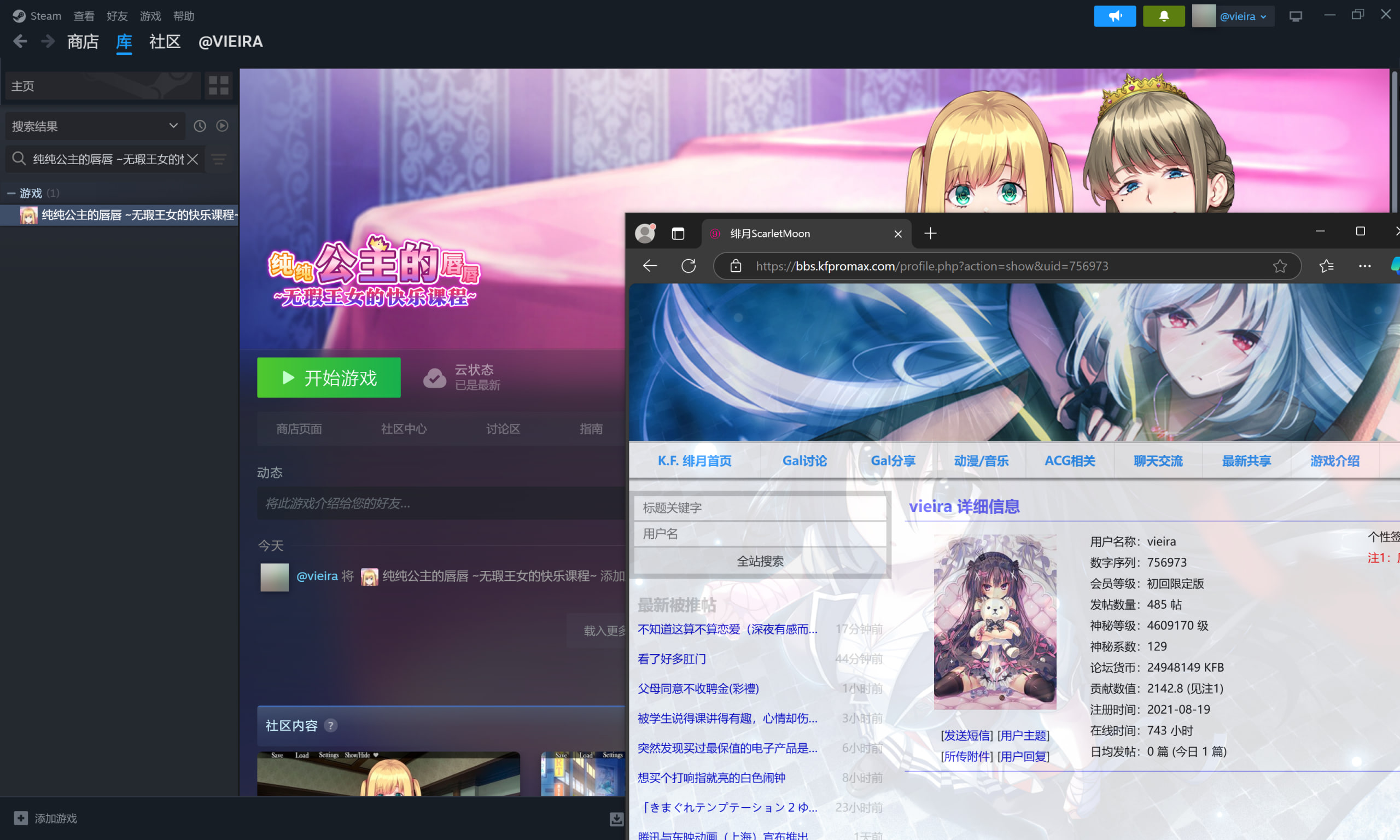This screenshot has height=840, width=1400.
Task: Collapse the 游戏 category in library
Action: [x=11, y=193]
